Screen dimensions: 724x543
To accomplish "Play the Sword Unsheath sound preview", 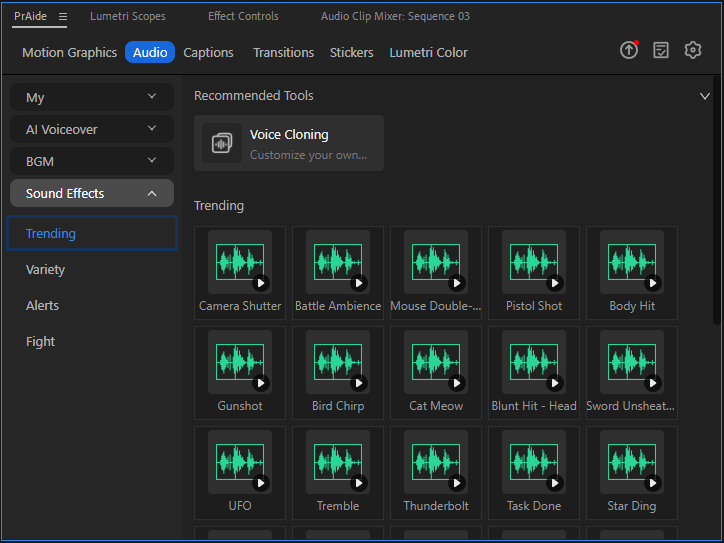I will pyautogui.click(x=652, y=383).
